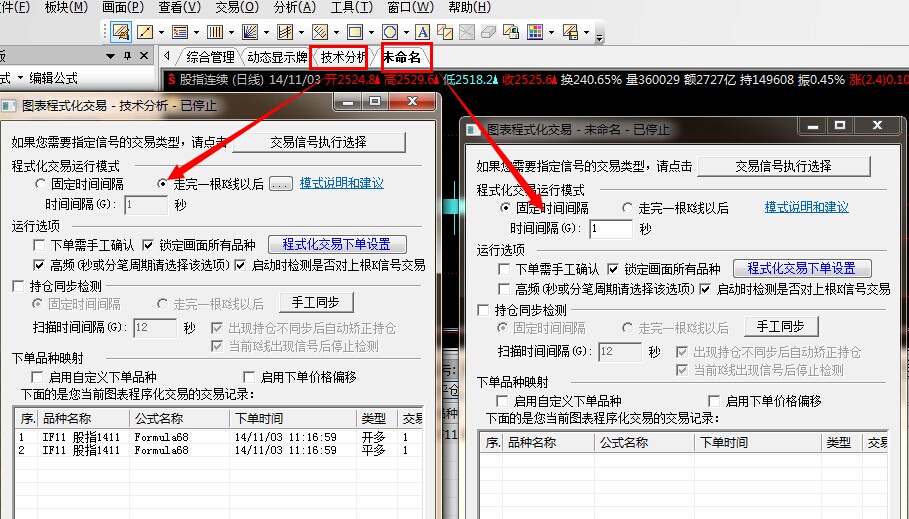
Task: Click the red list panel toolbar icon
Action: (180, 32)
